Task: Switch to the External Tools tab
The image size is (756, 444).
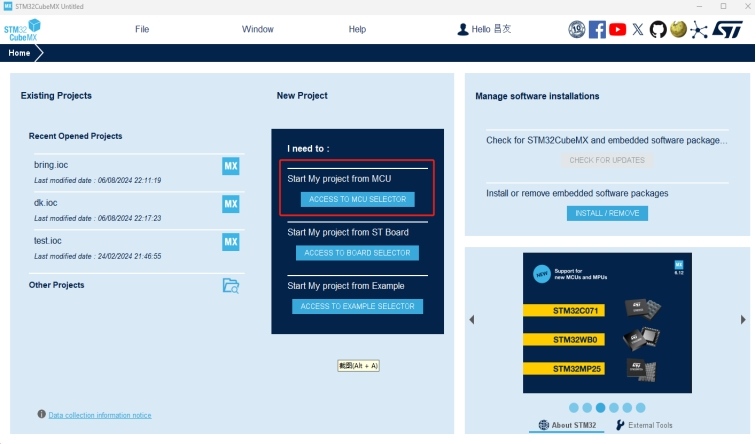Action: [x=644, y=425]
